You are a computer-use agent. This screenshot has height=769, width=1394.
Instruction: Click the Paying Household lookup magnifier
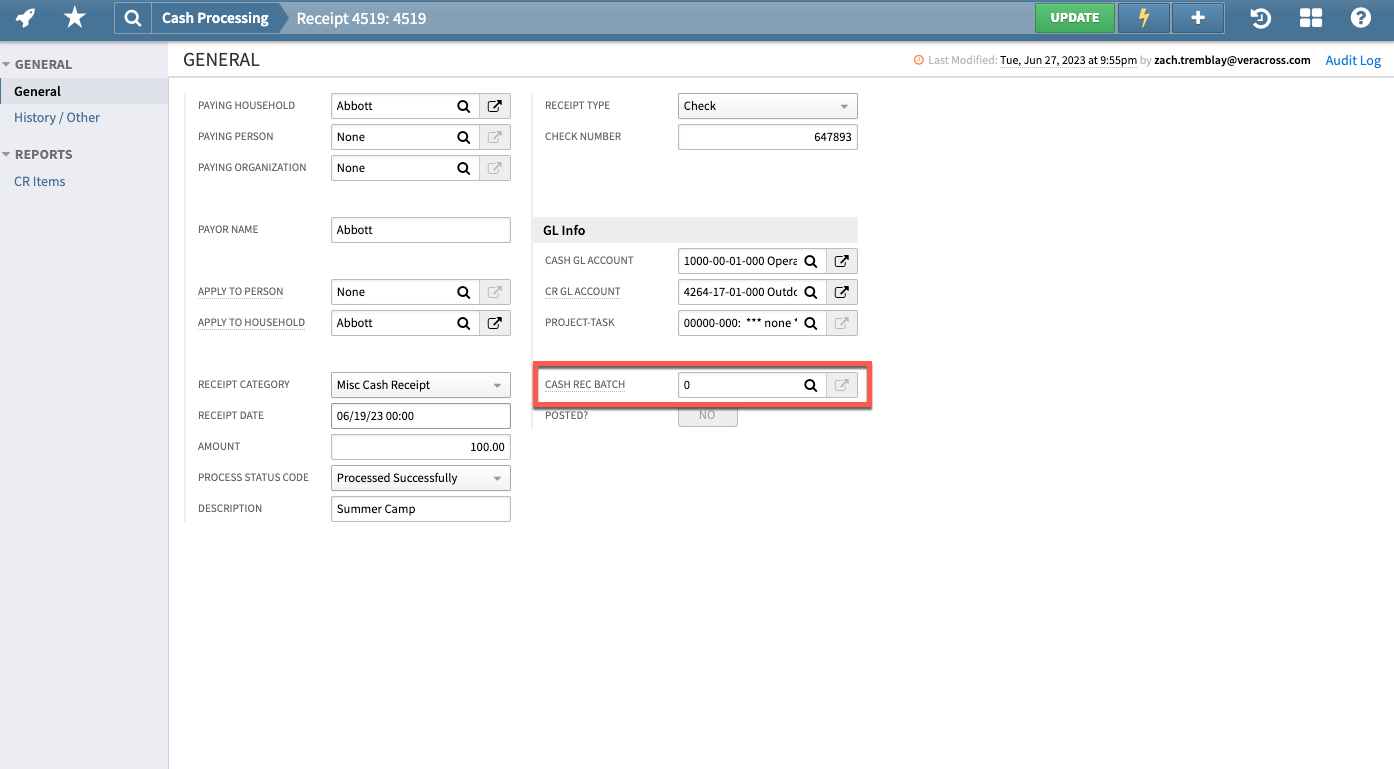click(x=463, y=105)
